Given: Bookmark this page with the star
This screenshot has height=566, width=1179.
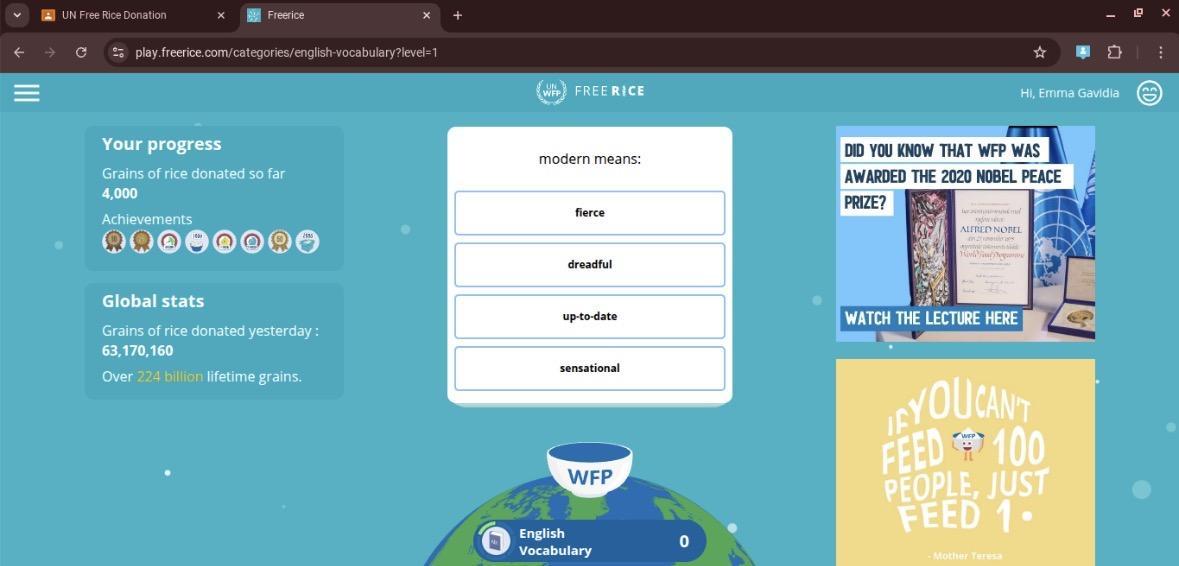Looking at the screenshot, I should [1040, 53].
